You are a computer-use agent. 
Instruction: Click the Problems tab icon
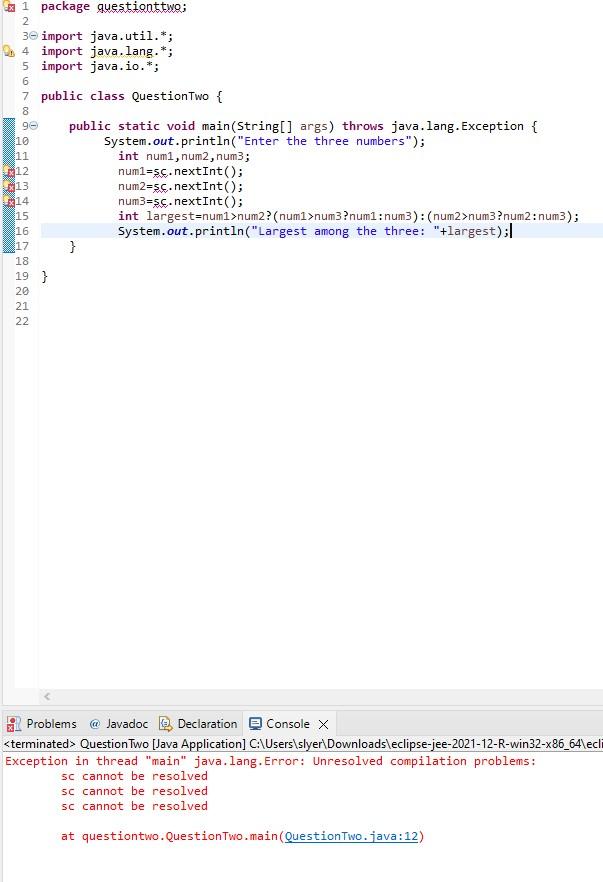[13, 723]
